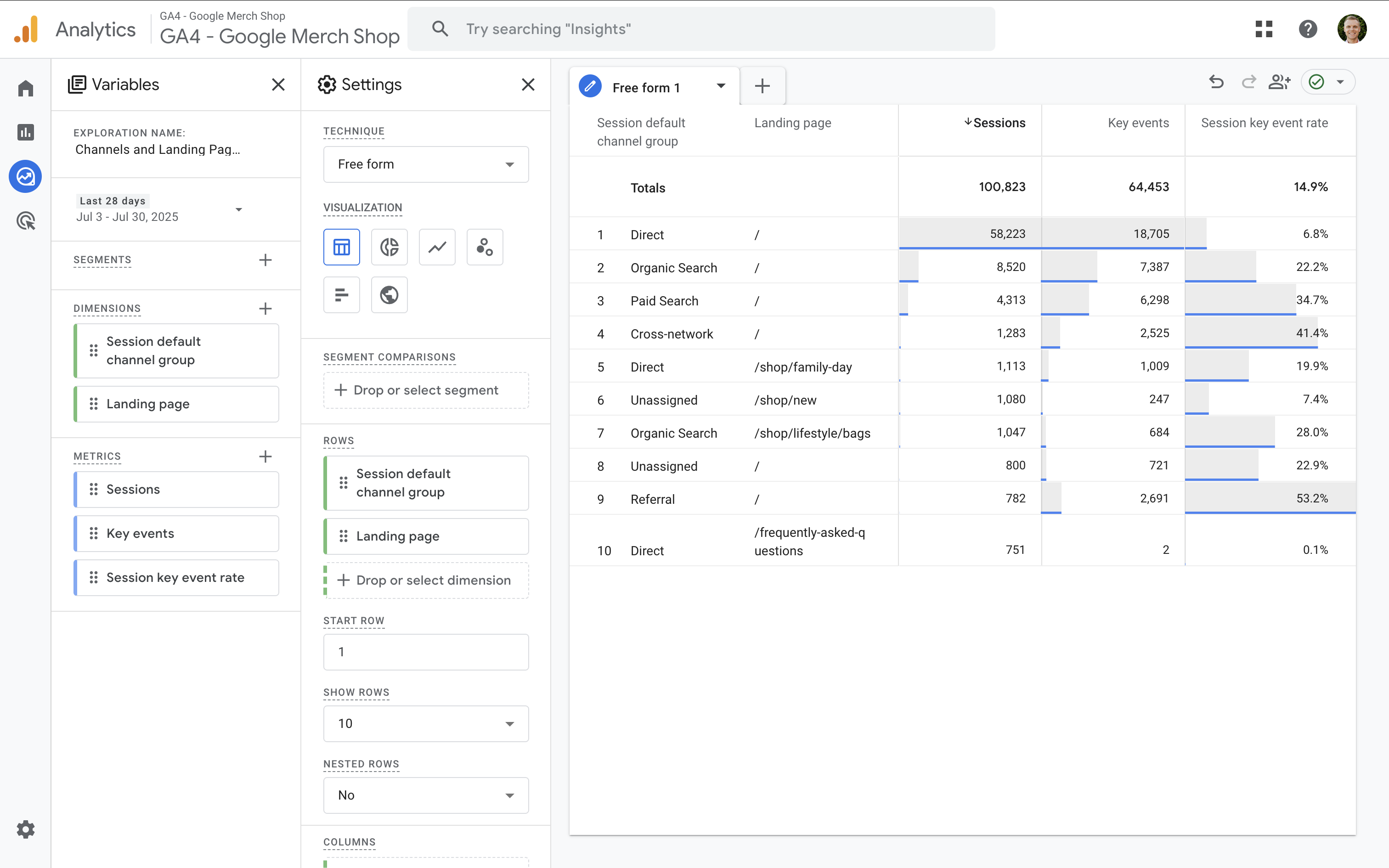This screenshot has width=1389, height=868.
Task: Open the Nested Rows dropdown set to No
Action: [426, 795]
